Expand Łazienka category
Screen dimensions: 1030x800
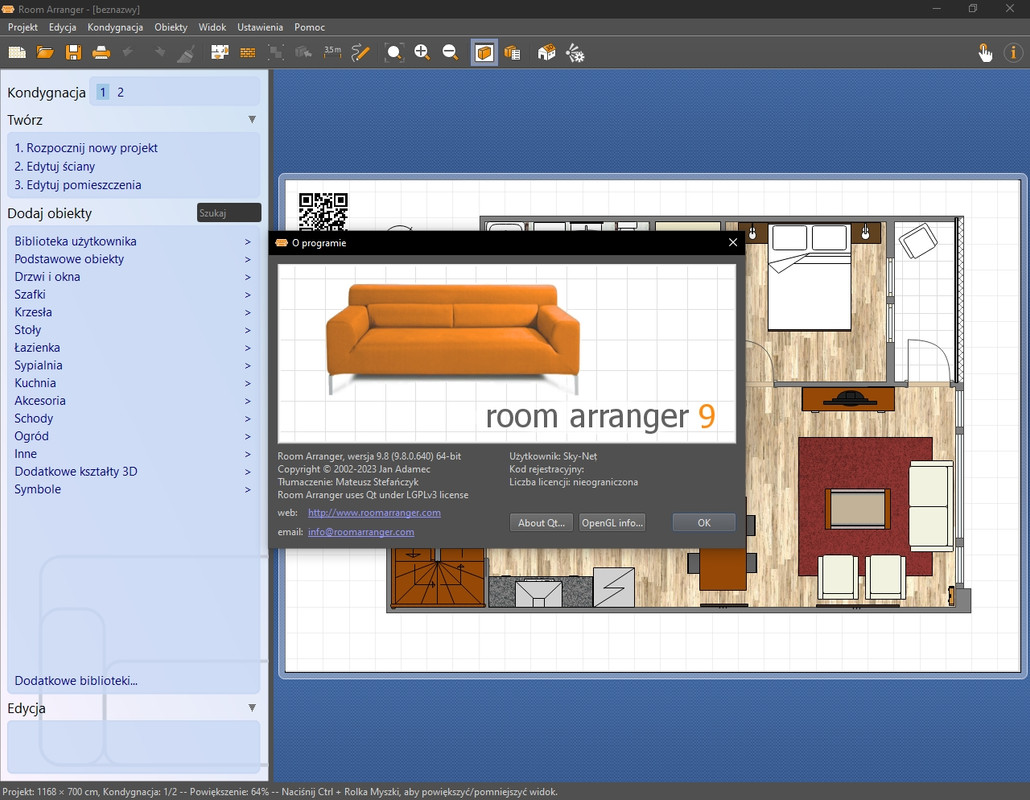(x=133, y=348)
